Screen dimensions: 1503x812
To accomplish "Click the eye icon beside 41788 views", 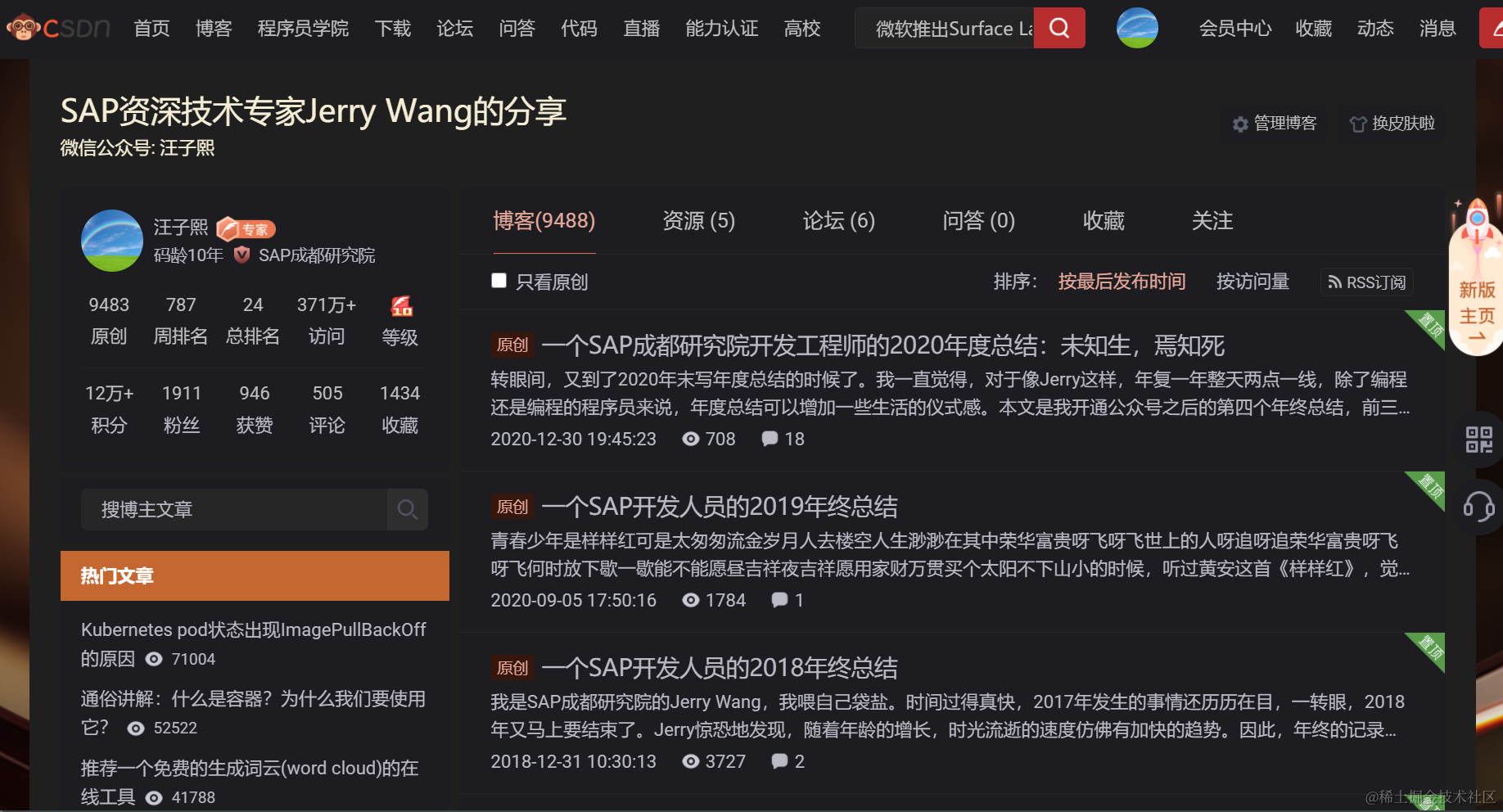I will [154, 797].
